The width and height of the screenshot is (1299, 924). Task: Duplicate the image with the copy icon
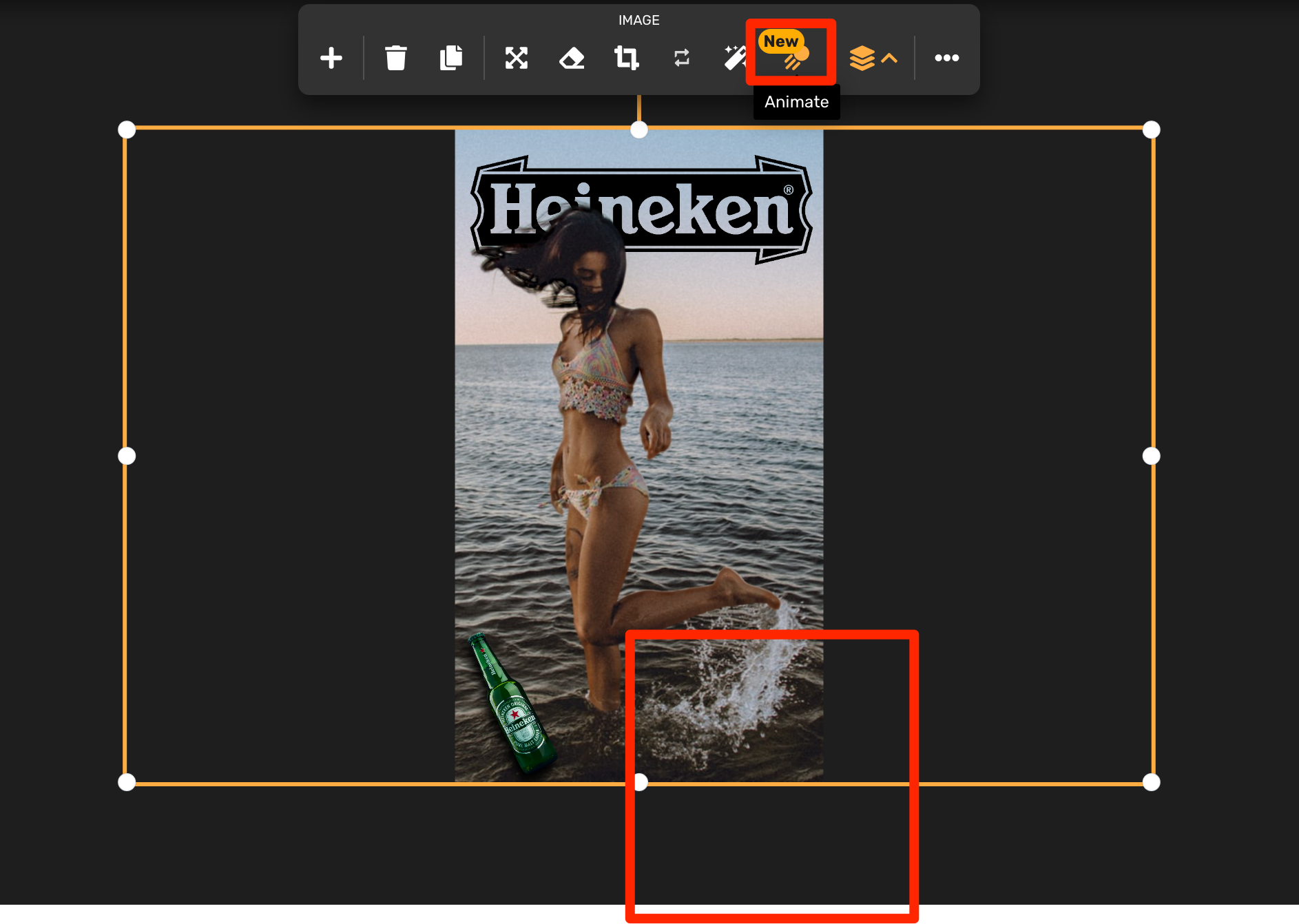(451, 58)
